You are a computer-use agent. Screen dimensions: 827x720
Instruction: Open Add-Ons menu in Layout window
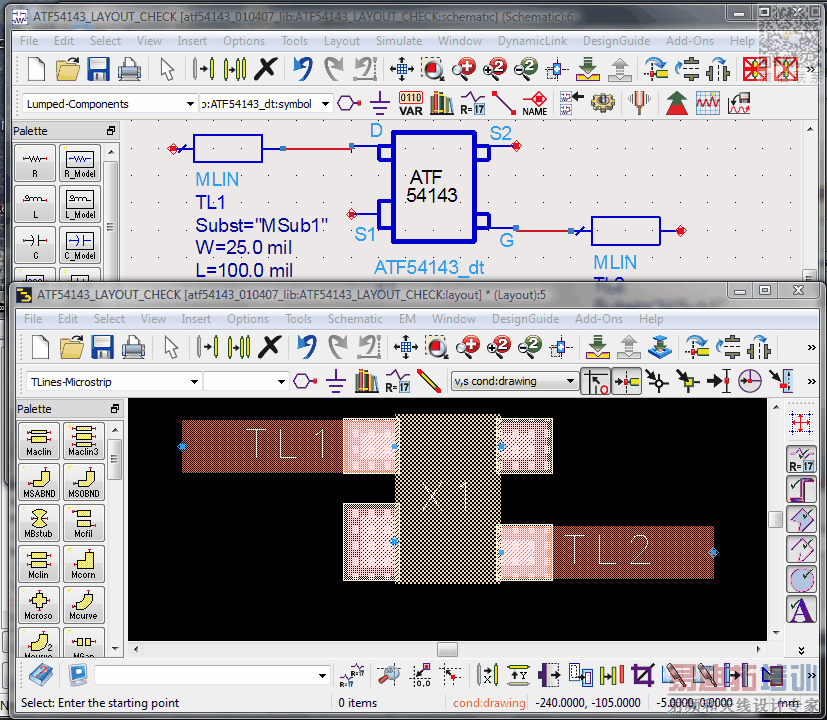[599, 319]
